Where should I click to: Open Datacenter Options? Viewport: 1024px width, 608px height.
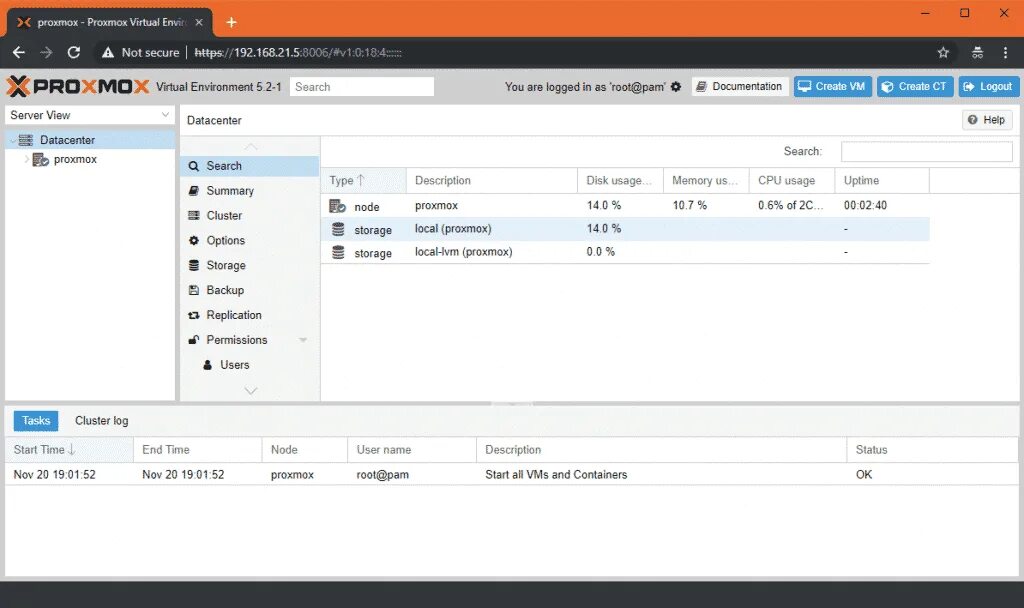pyautogui.click(x=249, y=240)
